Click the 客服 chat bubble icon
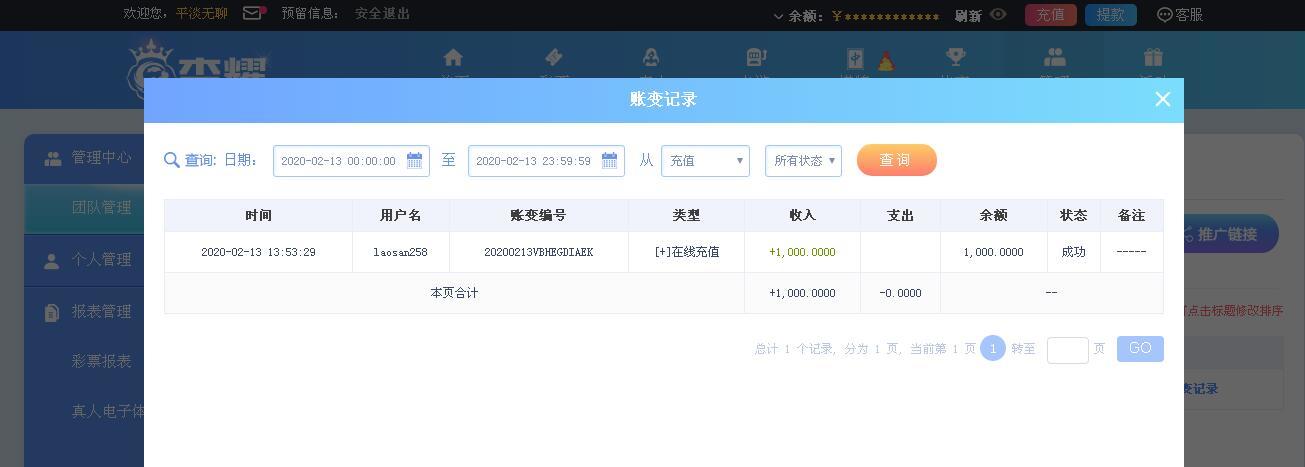This screenshot has height=467, width=1305. click(1164, 15)
